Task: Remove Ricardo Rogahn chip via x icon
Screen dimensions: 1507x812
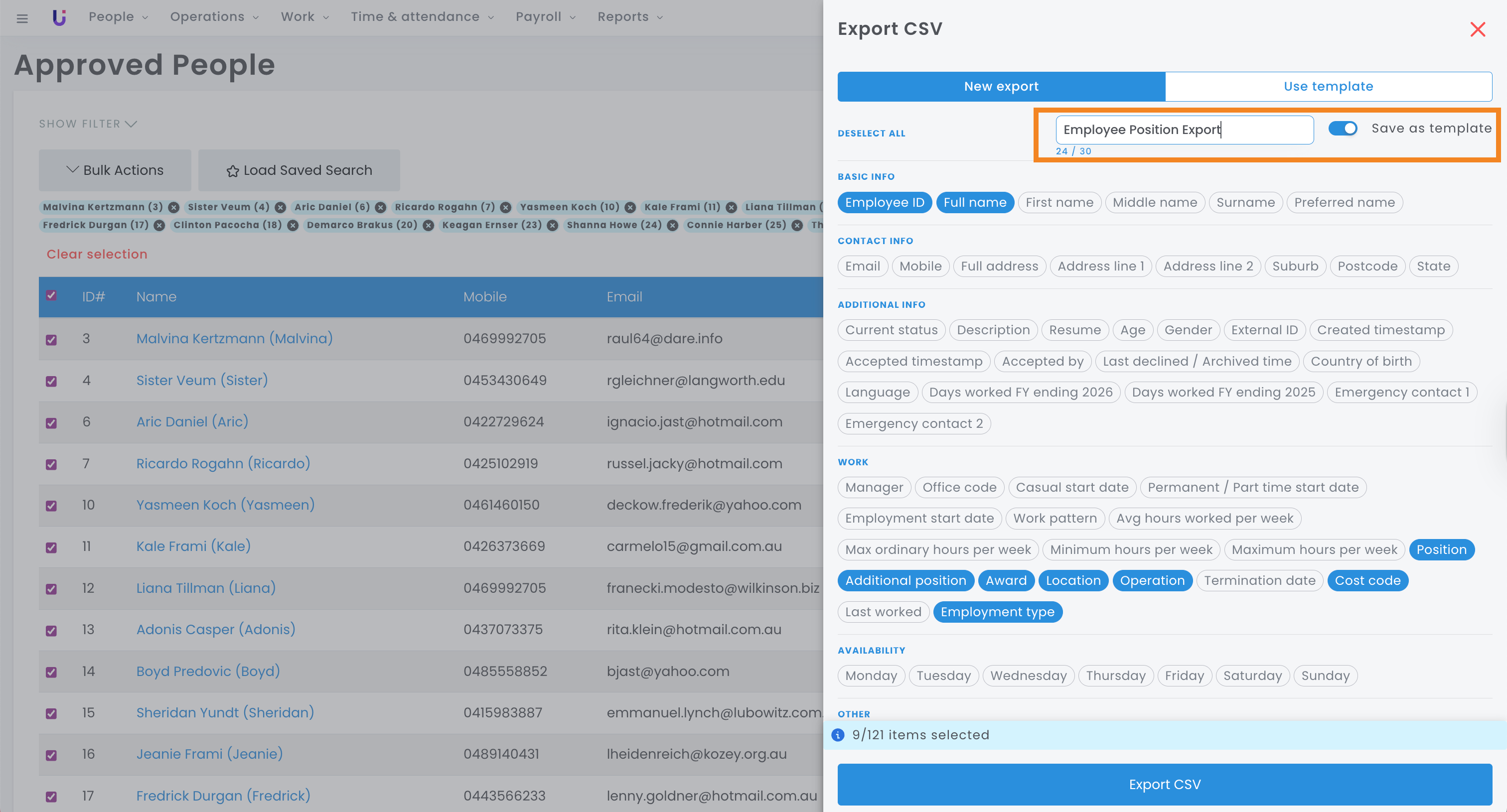Action: (505, 208)
